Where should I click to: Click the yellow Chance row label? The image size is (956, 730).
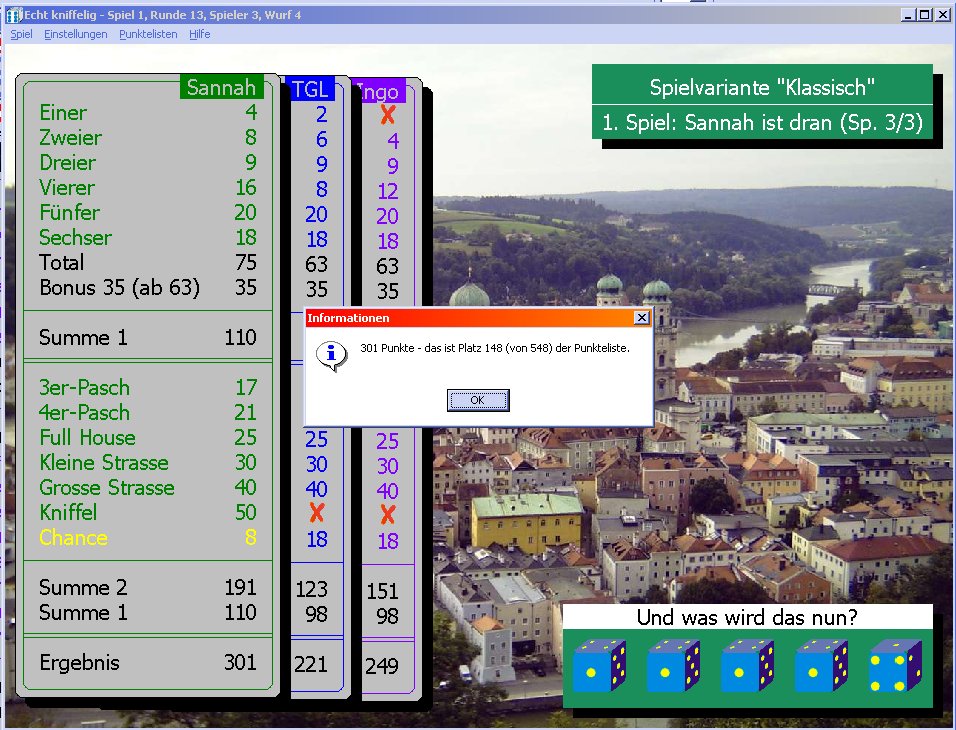coord(73,538)
